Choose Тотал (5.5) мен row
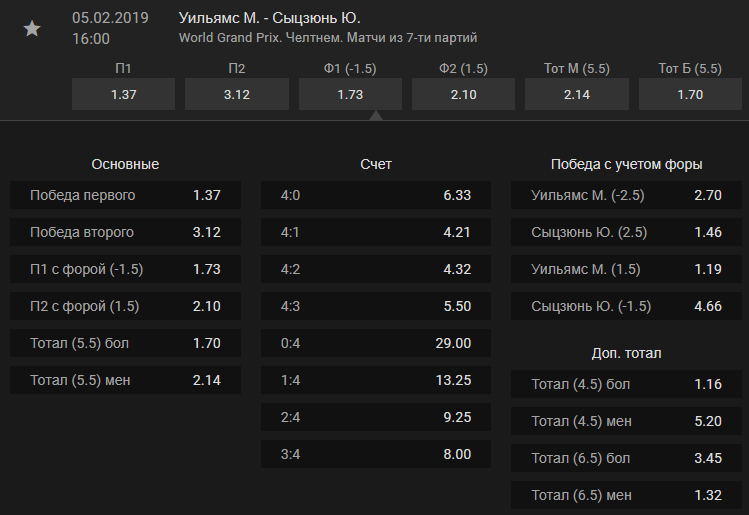 125,380
